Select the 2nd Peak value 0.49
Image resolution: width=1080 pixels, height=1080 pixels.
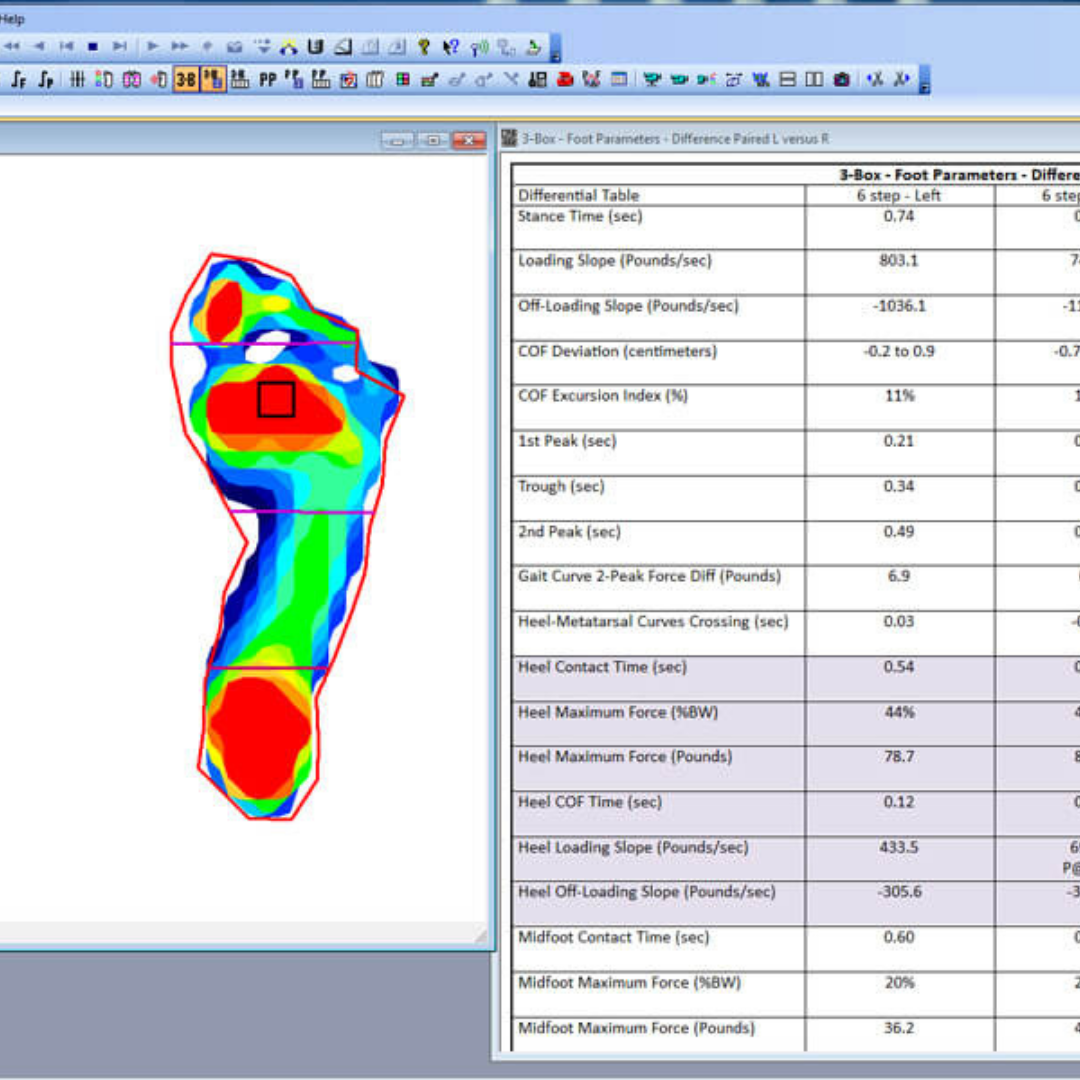pyautogui.click(x=899, y=532)
